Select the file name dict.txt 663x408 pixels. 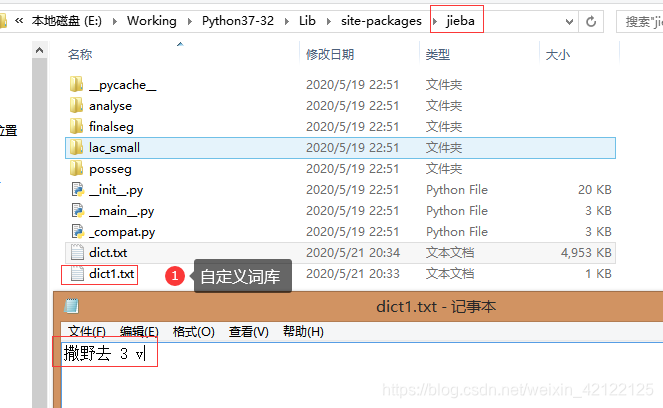(108, 253)
